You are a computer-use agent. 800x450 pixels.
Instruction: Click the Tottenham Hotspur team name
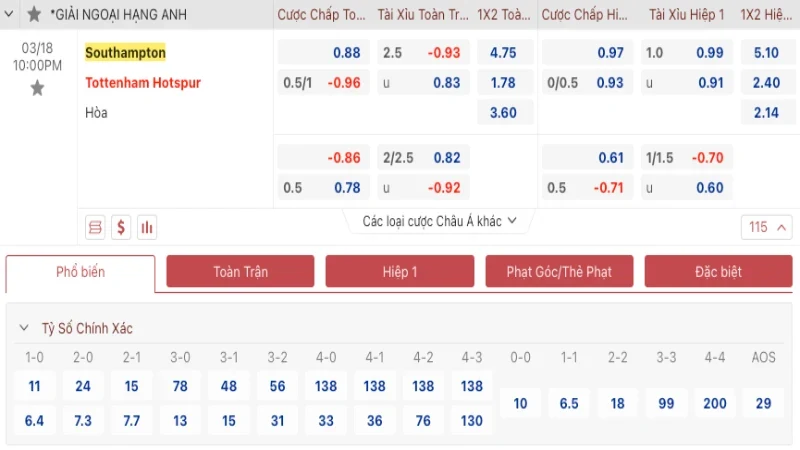tap(143, 83)
